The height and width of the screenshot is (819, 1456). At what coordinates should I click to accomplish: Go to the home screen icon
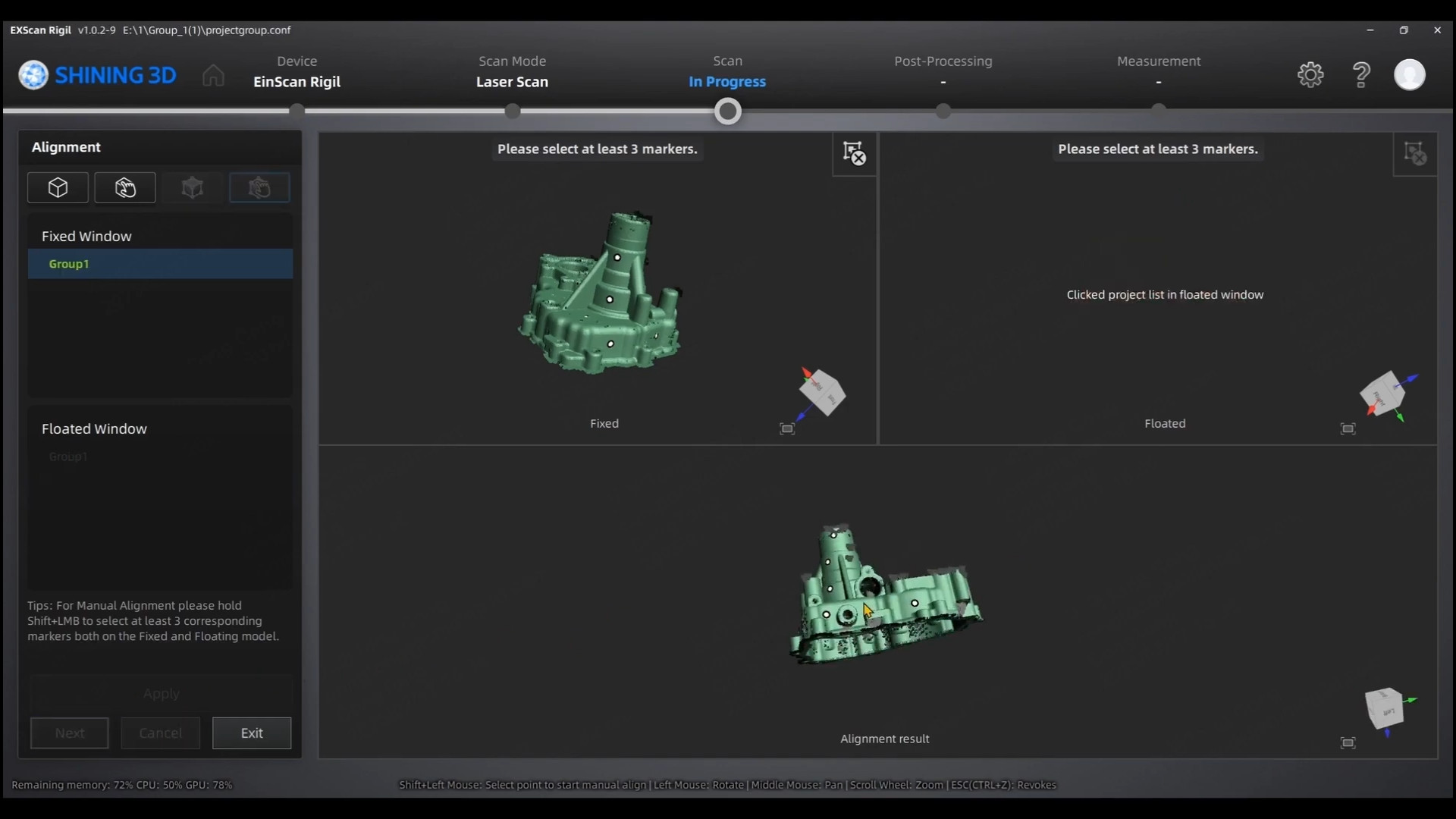[213, 75]
